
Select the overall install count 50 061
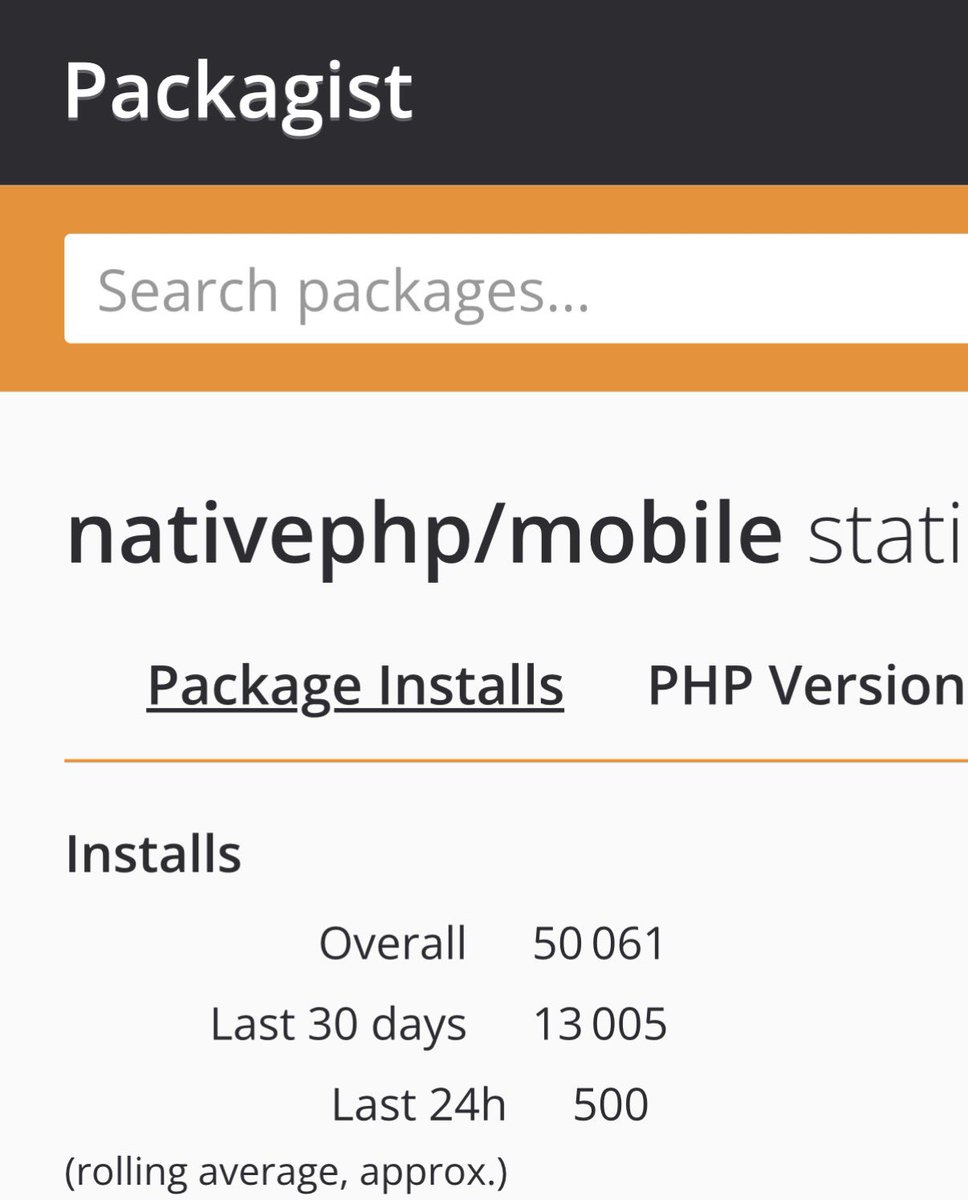tap(599, 944)
